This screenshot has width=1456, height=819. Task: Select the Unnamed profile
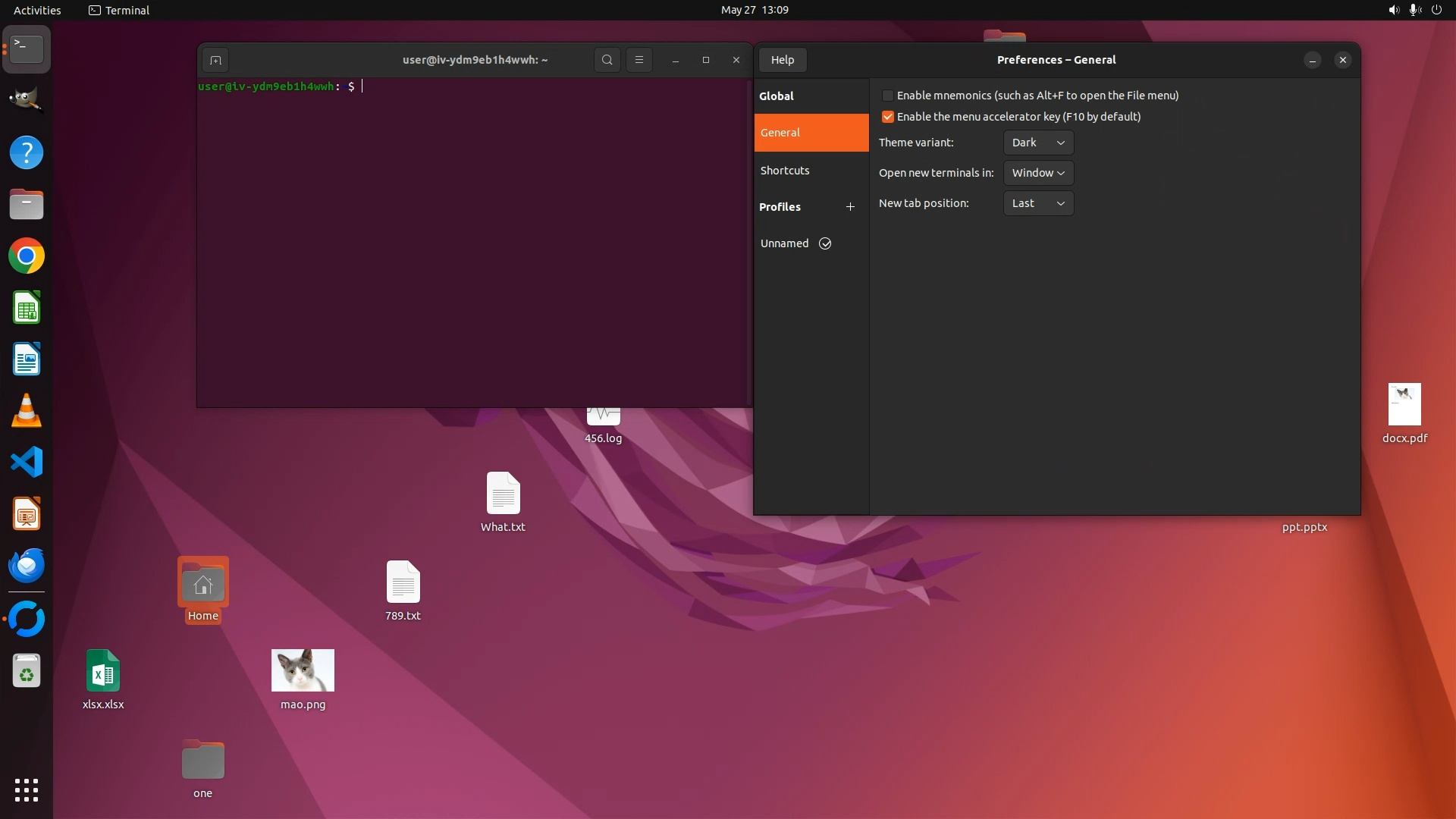785,243
